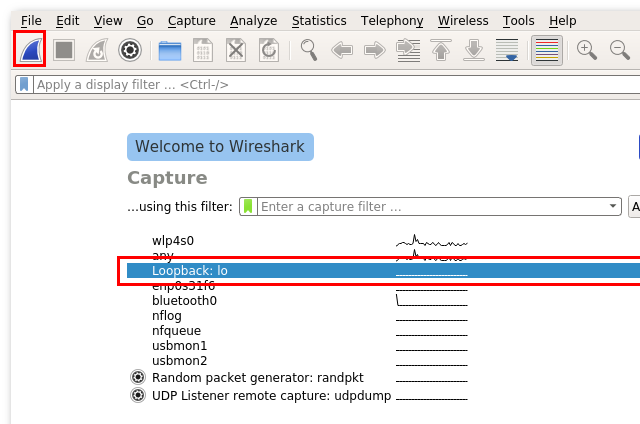Open the Statistics menu

[319, 20]
